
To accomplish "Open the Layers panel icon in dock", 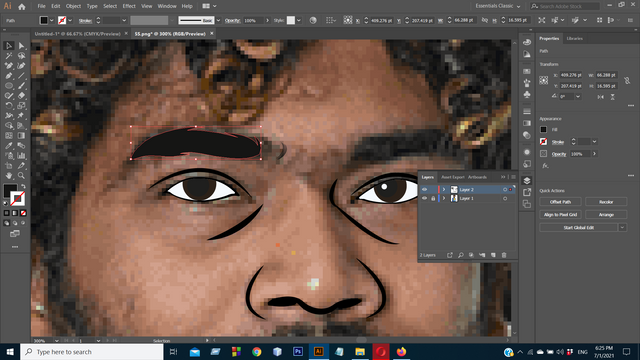I will (527, 181).
